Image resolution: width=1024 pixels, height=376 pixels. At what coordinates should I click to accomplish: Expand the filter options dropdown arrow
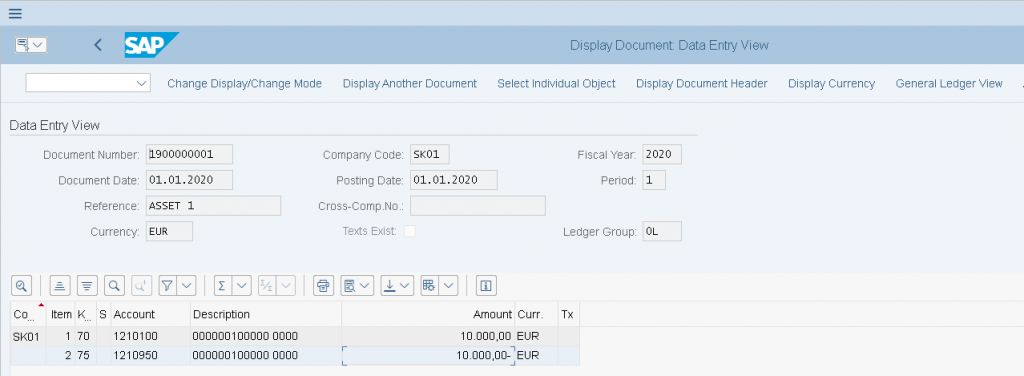187,285
